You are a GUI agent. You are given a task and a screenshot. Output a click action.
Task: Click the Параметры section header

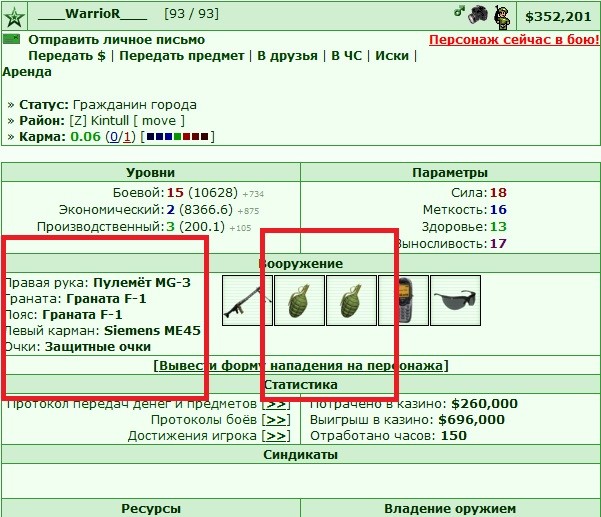tap(450, 172)
